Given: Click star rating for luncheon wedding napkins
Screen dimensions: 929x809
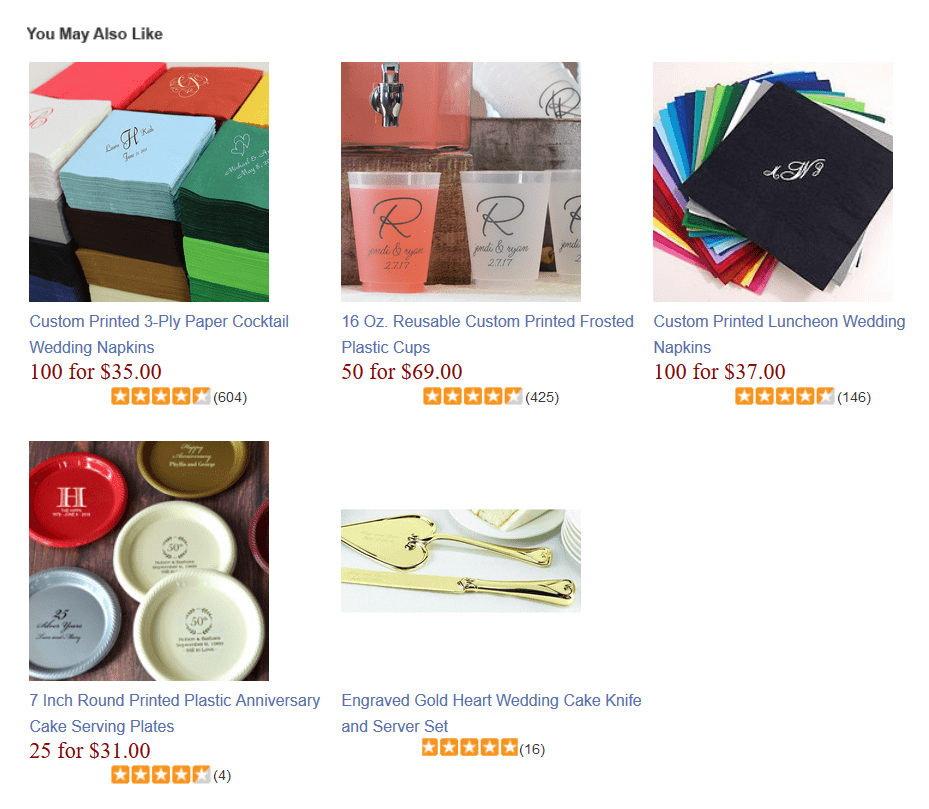Looking at the screenshot, I should (x=784, y=396).
